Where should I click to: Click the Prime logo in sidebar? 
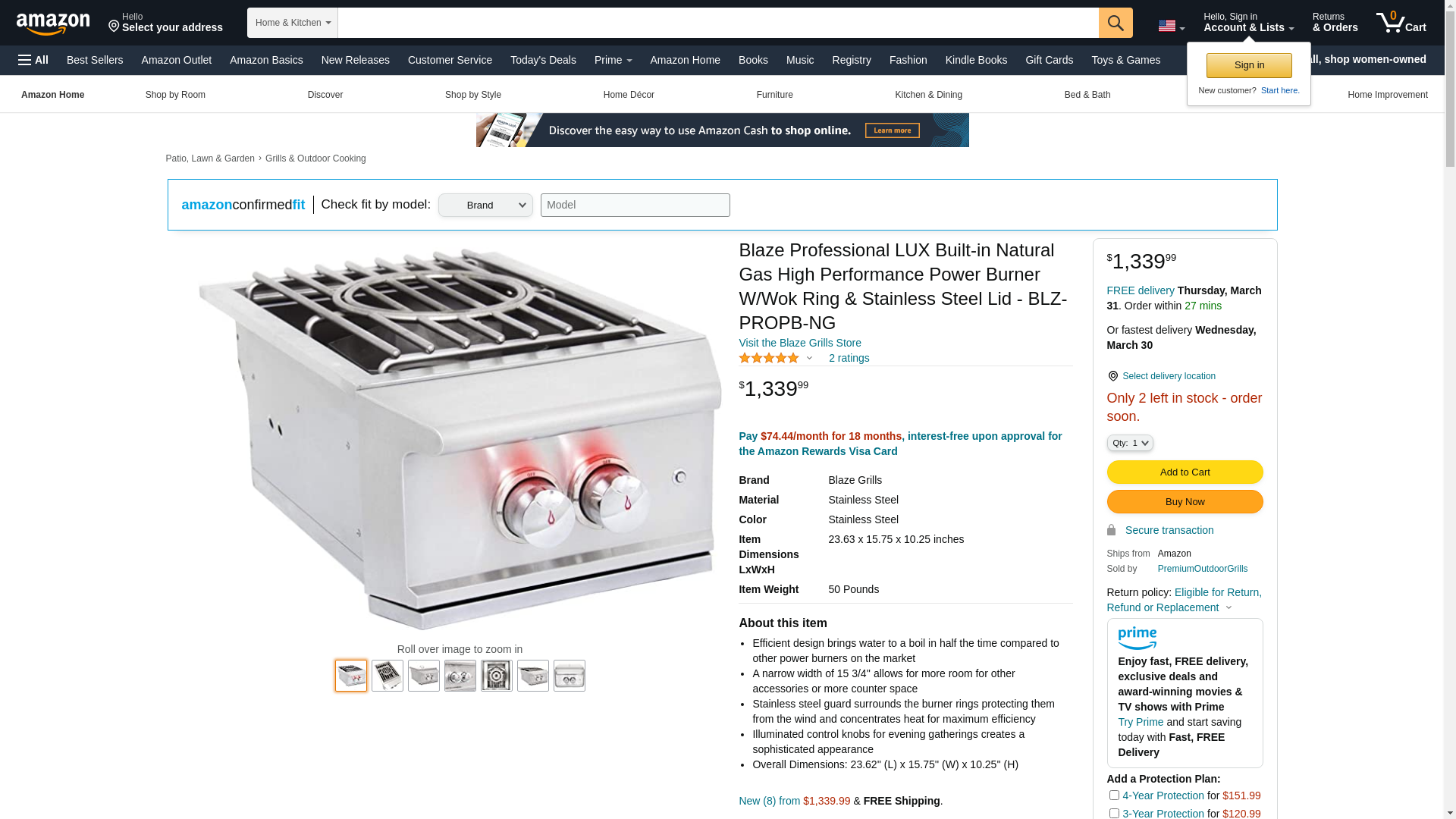pyautogui.click(x=1137, y=639)
